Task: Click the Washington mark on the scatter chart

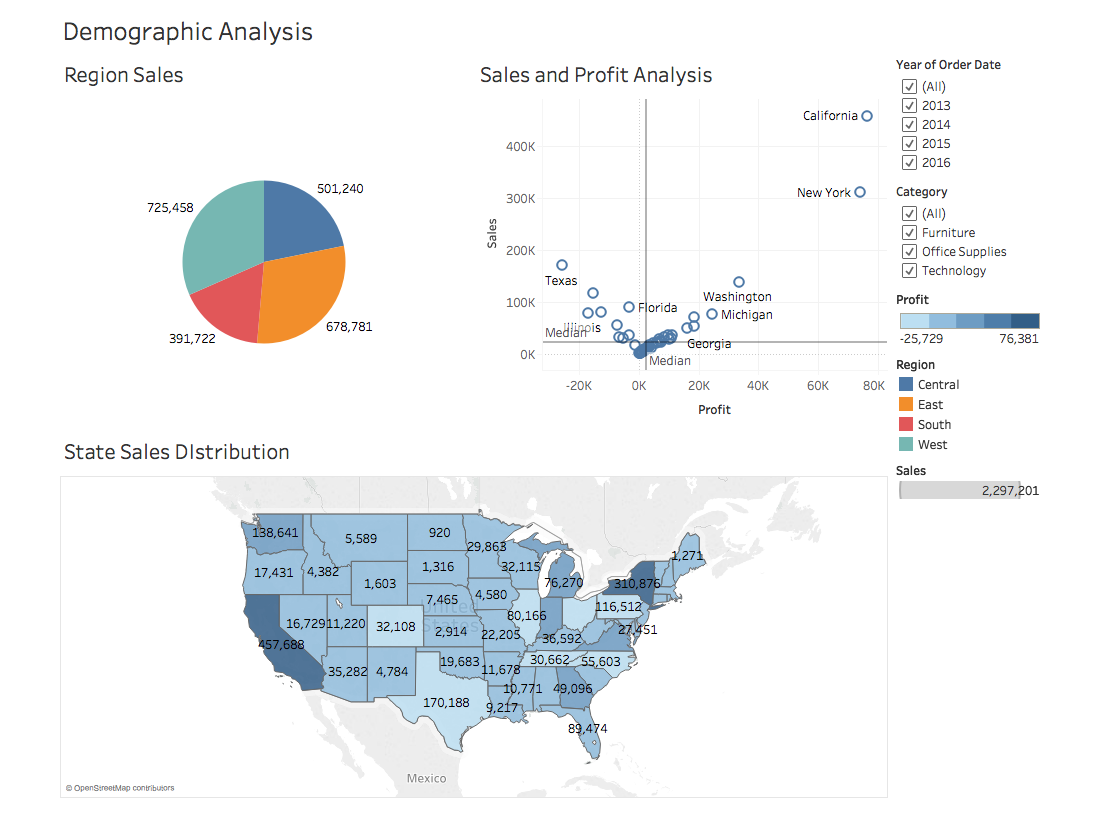Action: [x=738, y=281]
